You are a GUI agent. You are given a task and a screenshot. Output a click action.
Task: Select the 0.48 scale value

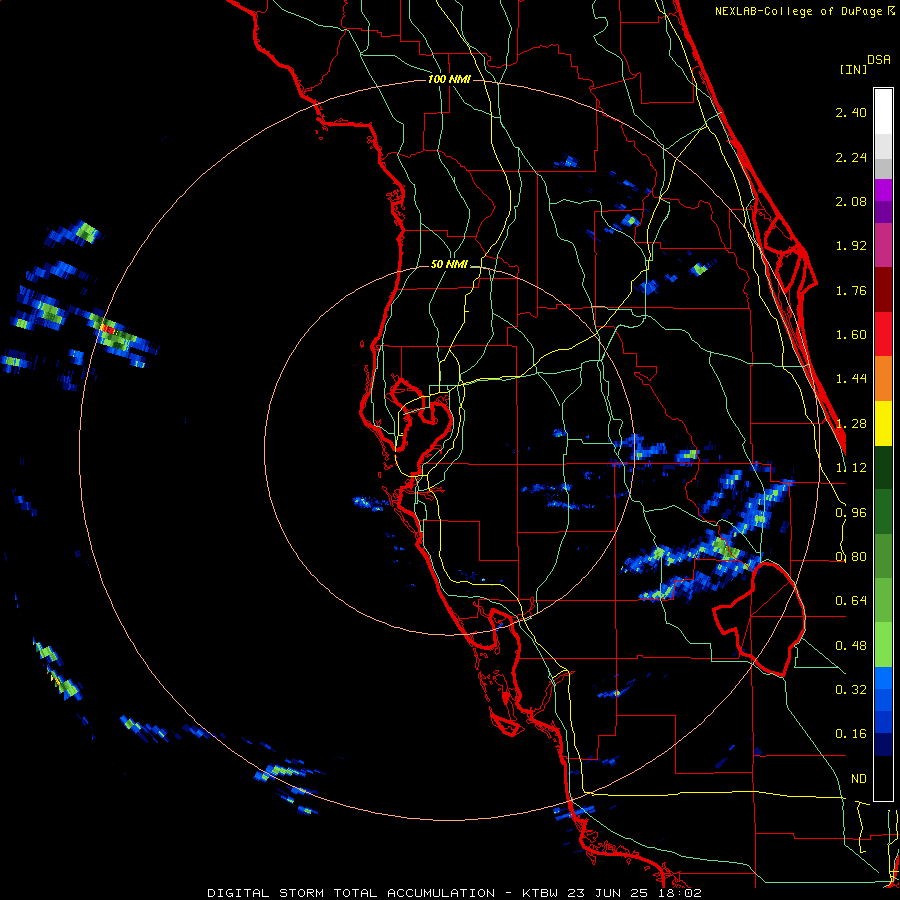(851, 646)
